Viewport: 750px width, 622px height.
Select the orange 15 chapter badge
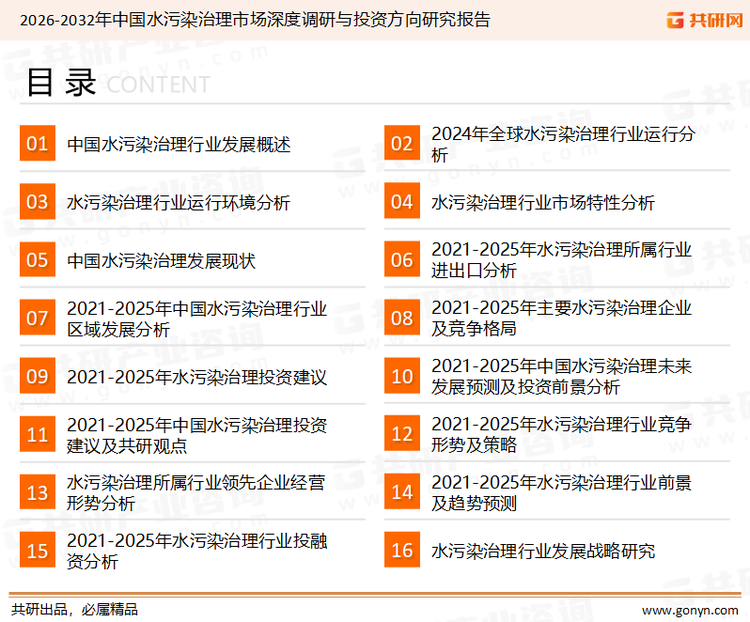[x=37, y=550]
